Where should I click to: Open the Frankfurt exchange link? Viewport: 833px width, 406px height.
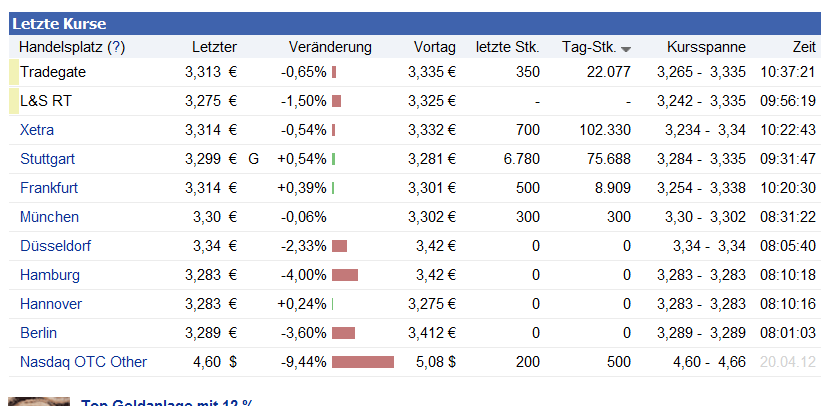tap(49, 188)
